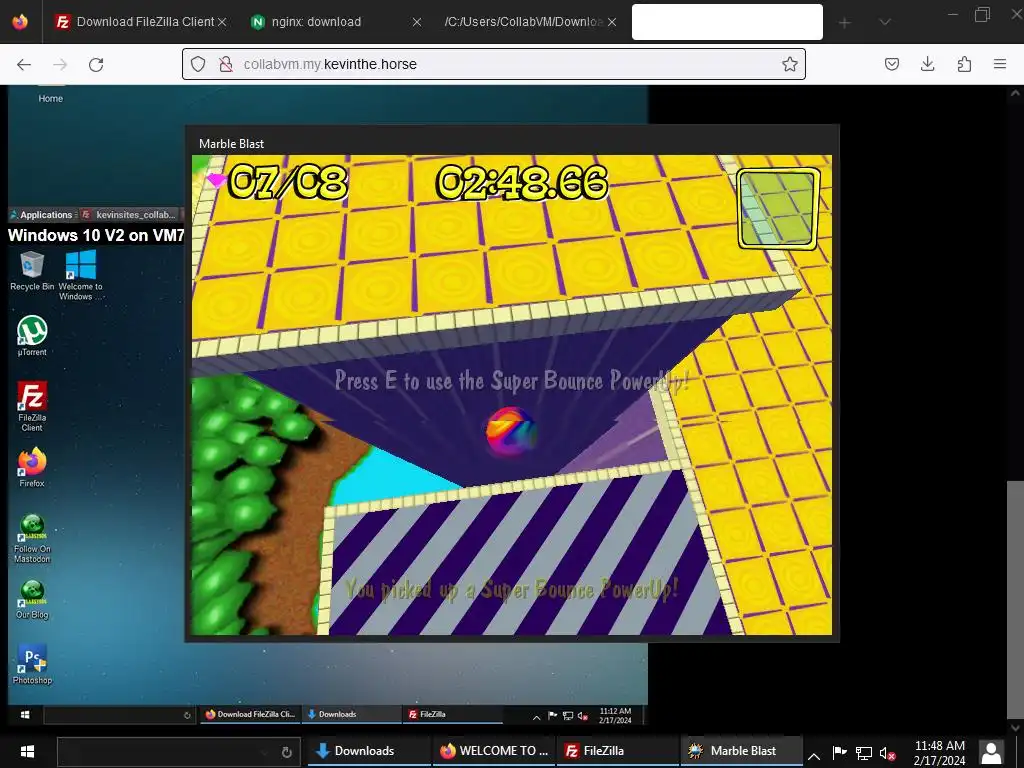
Task: Select the Photoshop desktop shortcut
Action: [32, 664]
